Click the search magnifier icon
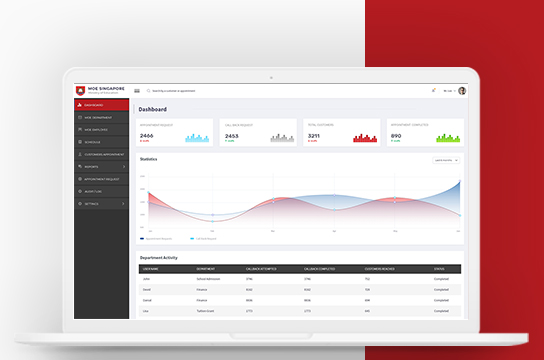Image resolution: width=544 pixels, height=360 pixels. 148,91
